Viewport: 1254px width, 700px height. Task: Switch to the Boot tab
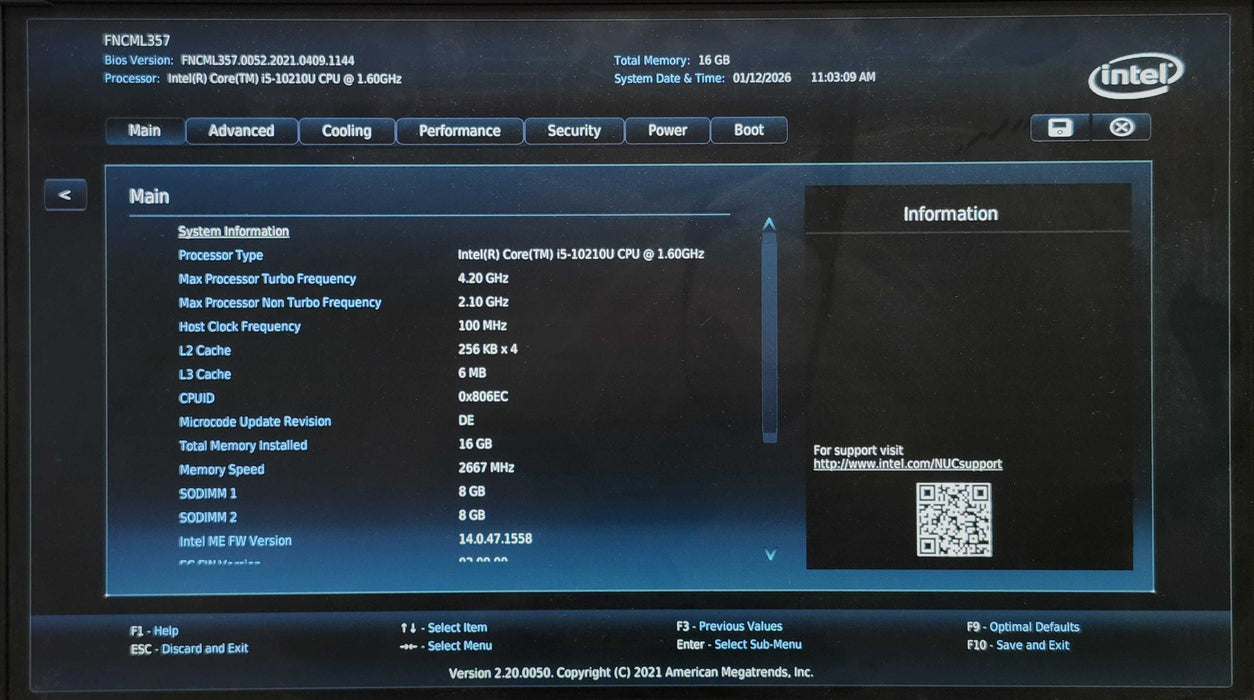click(749, 131)
